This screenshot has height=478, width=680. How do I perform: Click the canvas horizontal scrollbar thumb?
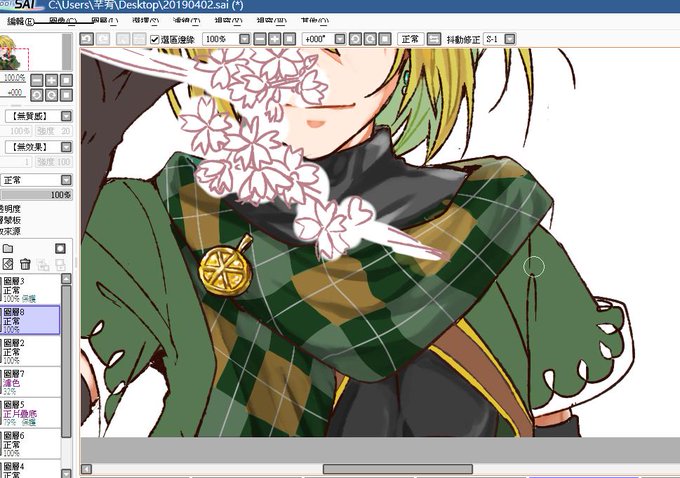(398, 469)
